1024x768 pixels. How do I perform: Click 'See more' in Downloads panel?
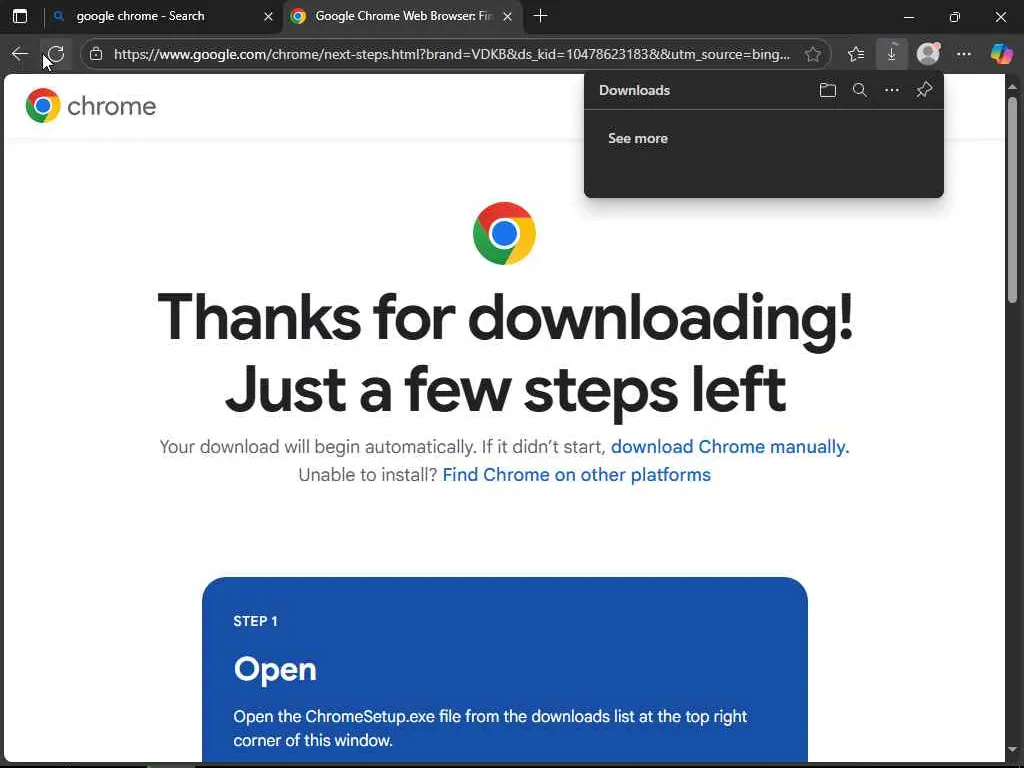[637, 138]
